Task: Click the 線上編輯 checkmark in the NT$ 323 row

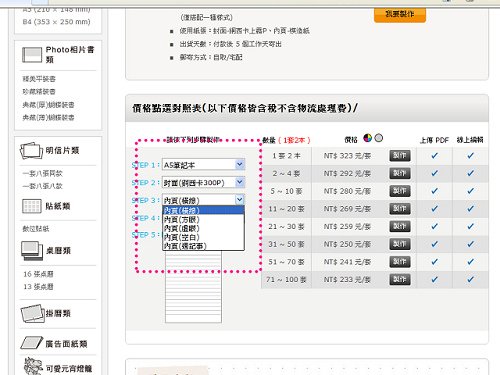Action: 470,155
